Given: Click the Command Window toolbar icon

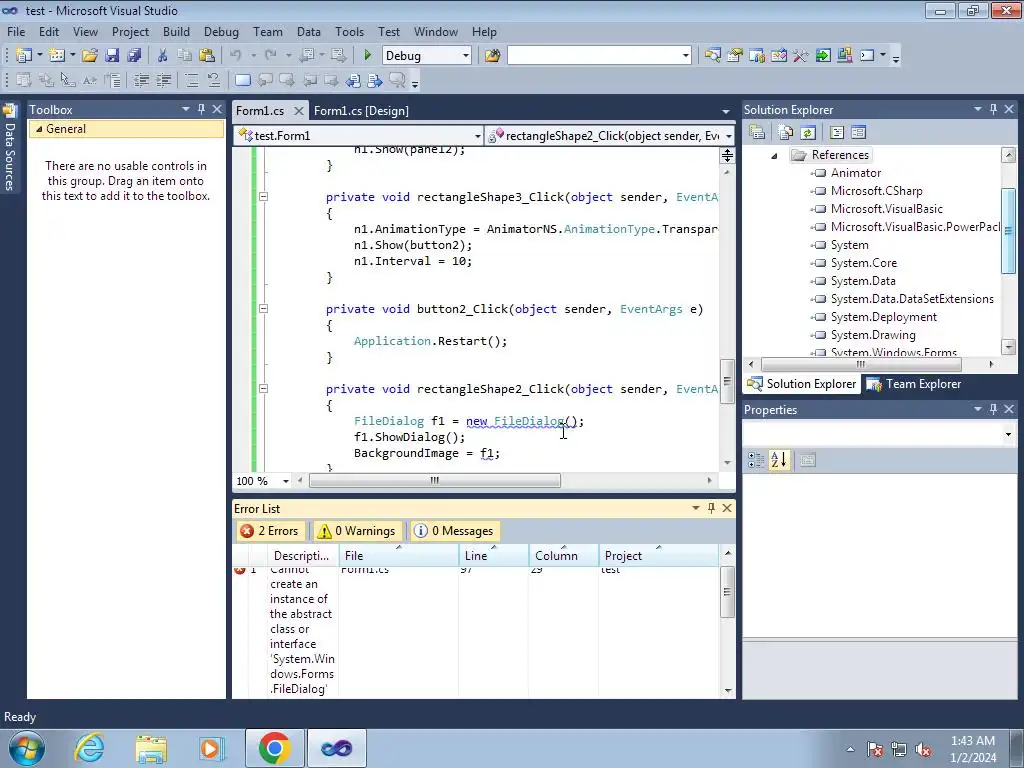Looking at the screenshot, I should (x=867, y=56).
